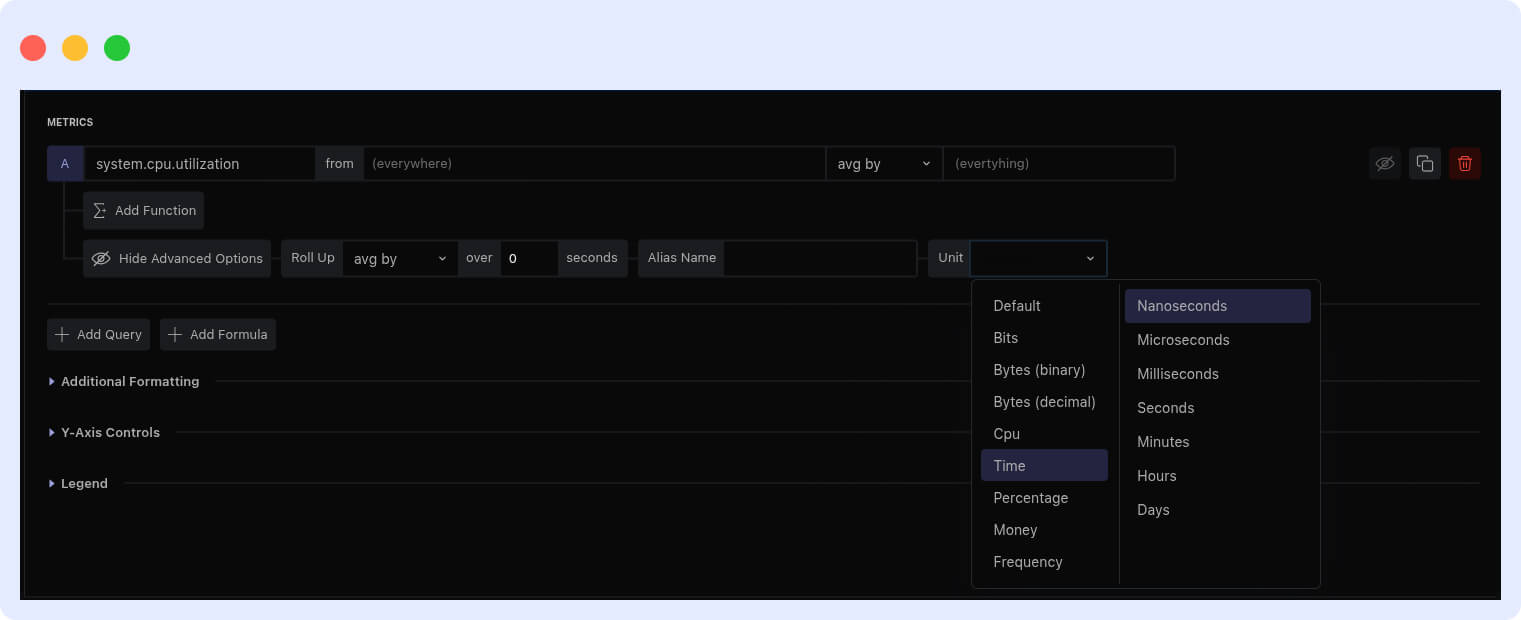Click the eye icon beside Hide Advanced Options
This screenshot has height=620, width=1521.
[101, 258]
